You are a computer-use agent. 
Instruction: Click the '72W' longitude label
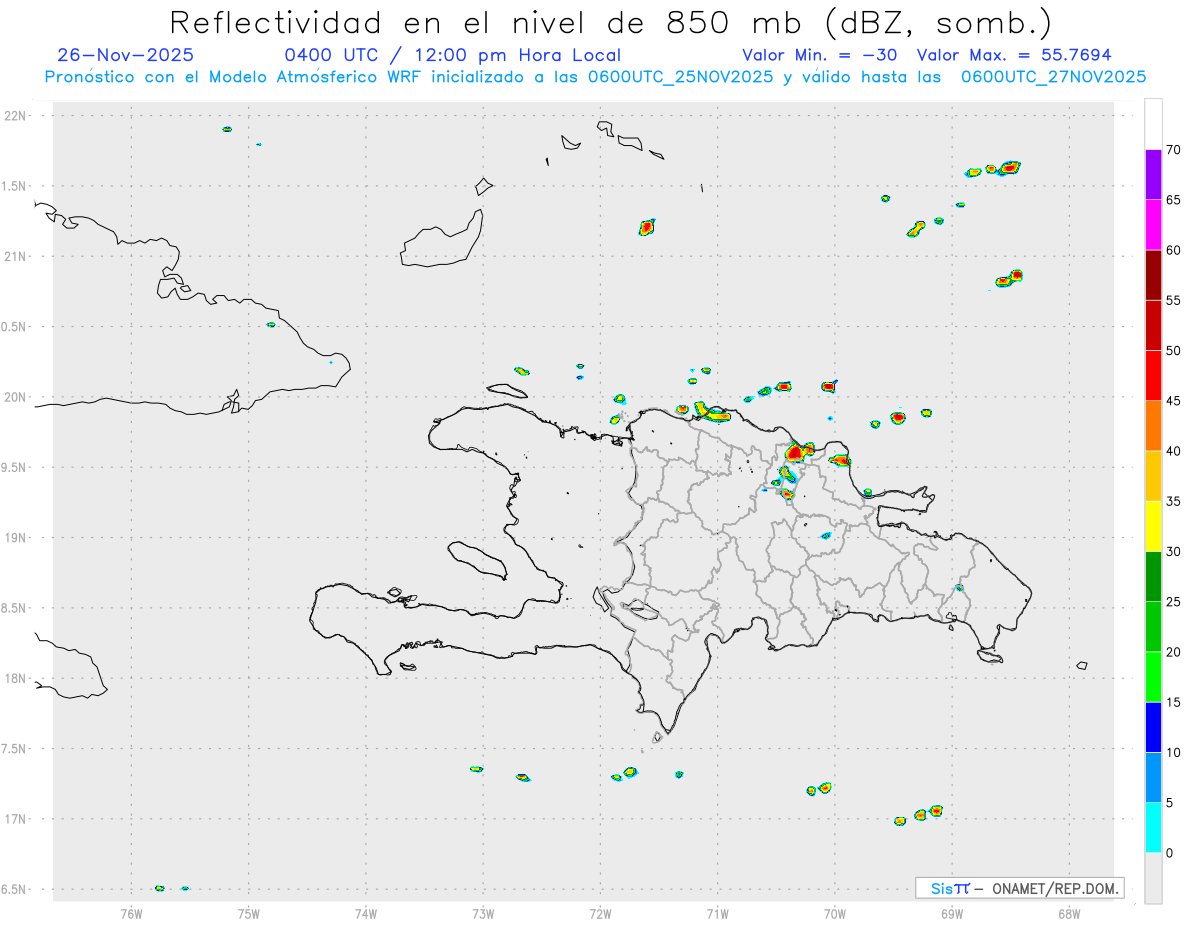(600, 913)
